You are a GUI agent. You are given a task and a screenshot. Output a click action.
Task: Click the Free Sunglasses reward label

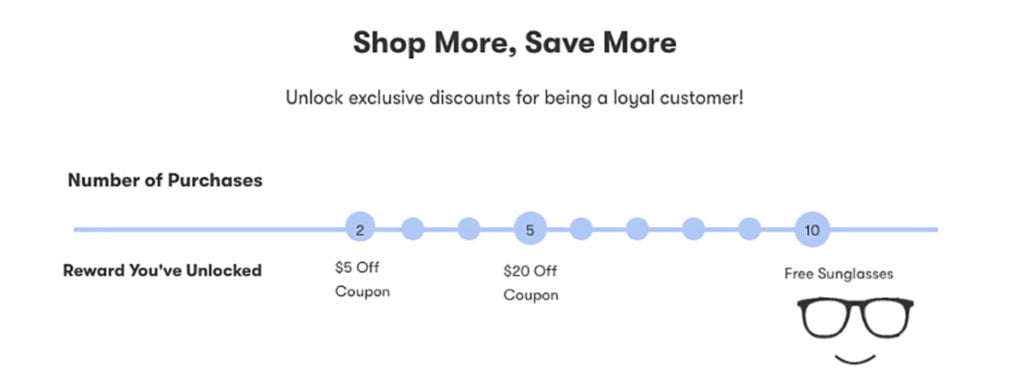839,274
